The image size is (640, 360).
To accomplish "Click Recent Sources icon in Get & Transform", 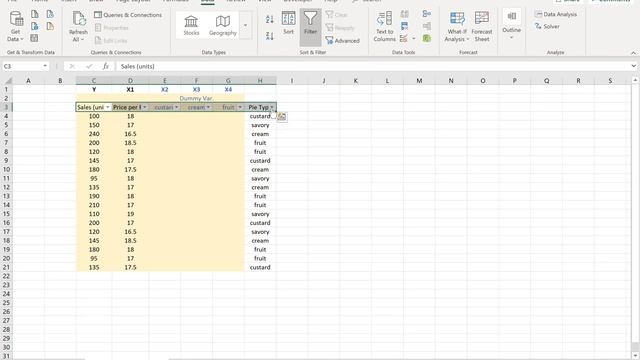I will tap(50, 14).
